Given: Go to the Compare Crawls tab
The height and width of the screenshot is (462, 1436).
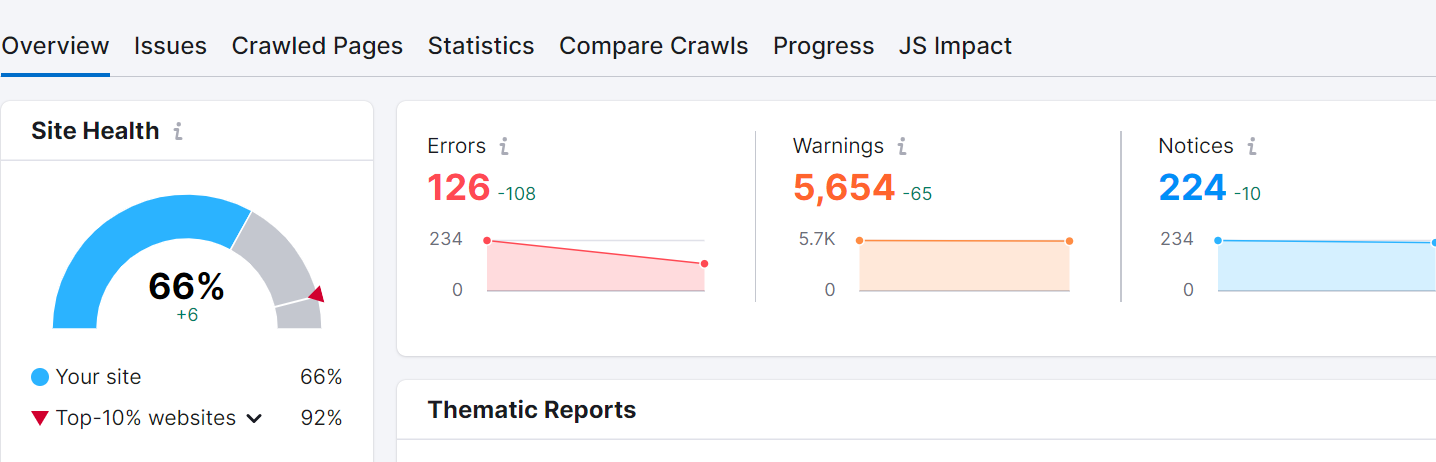Looking at the screenshot, I should 653,46.
